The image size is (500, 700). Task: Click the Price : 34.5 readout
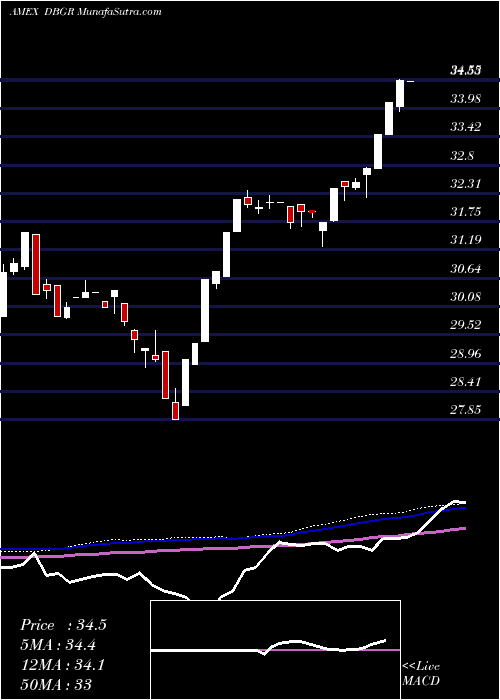click(x=63, y=625)
